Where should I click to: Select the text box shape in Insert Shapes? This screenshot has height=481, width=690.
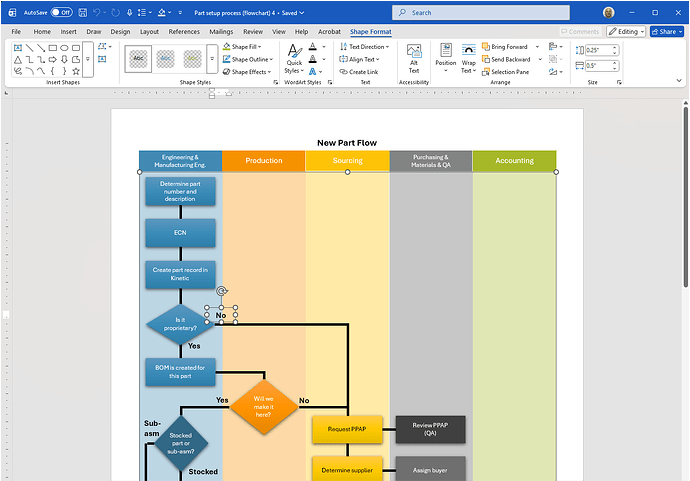[18, 48]
